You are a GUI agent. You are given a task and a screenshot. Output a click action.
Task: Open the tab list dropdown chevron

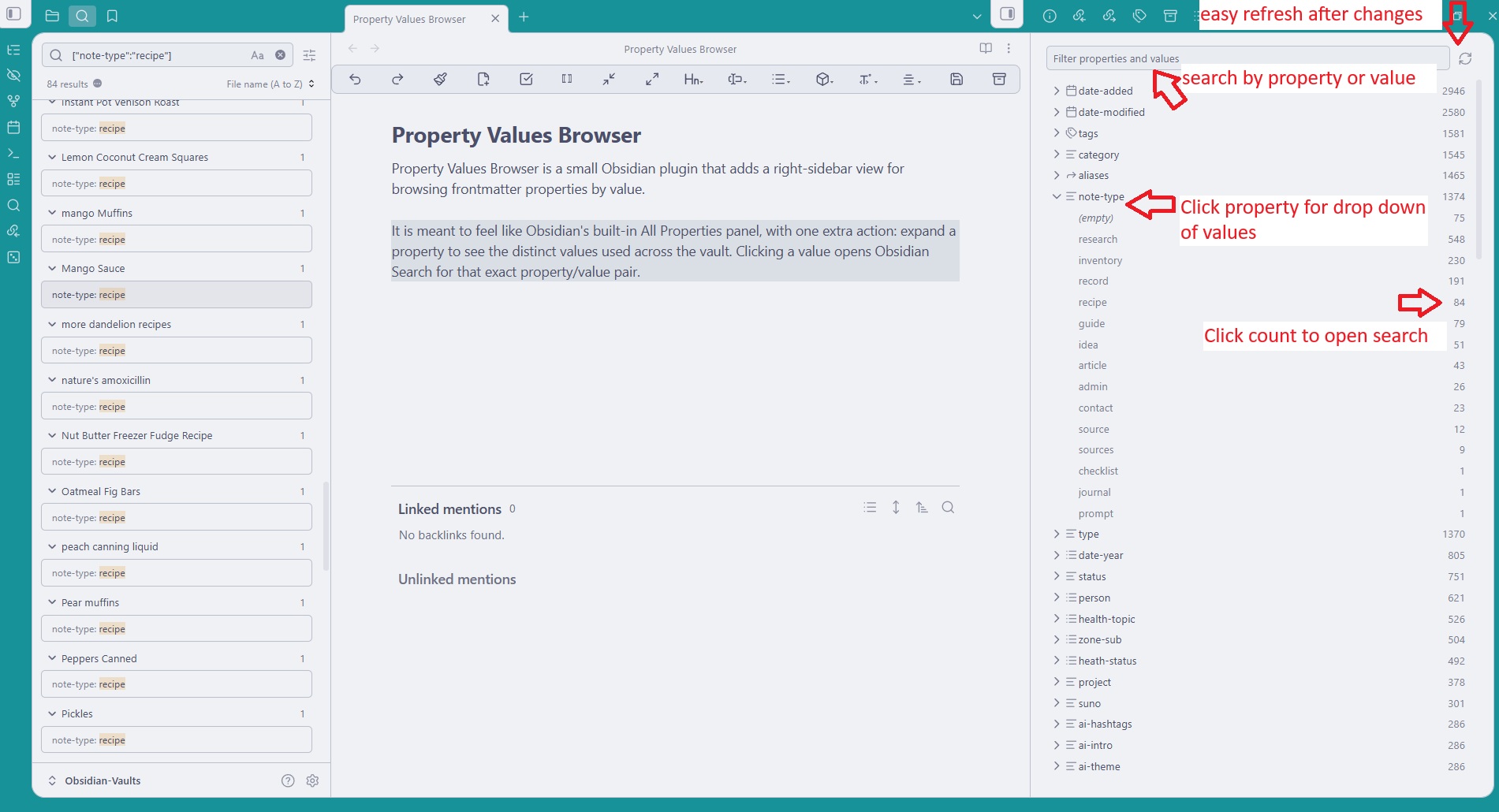pyautogui.click(x=977, y=16)
